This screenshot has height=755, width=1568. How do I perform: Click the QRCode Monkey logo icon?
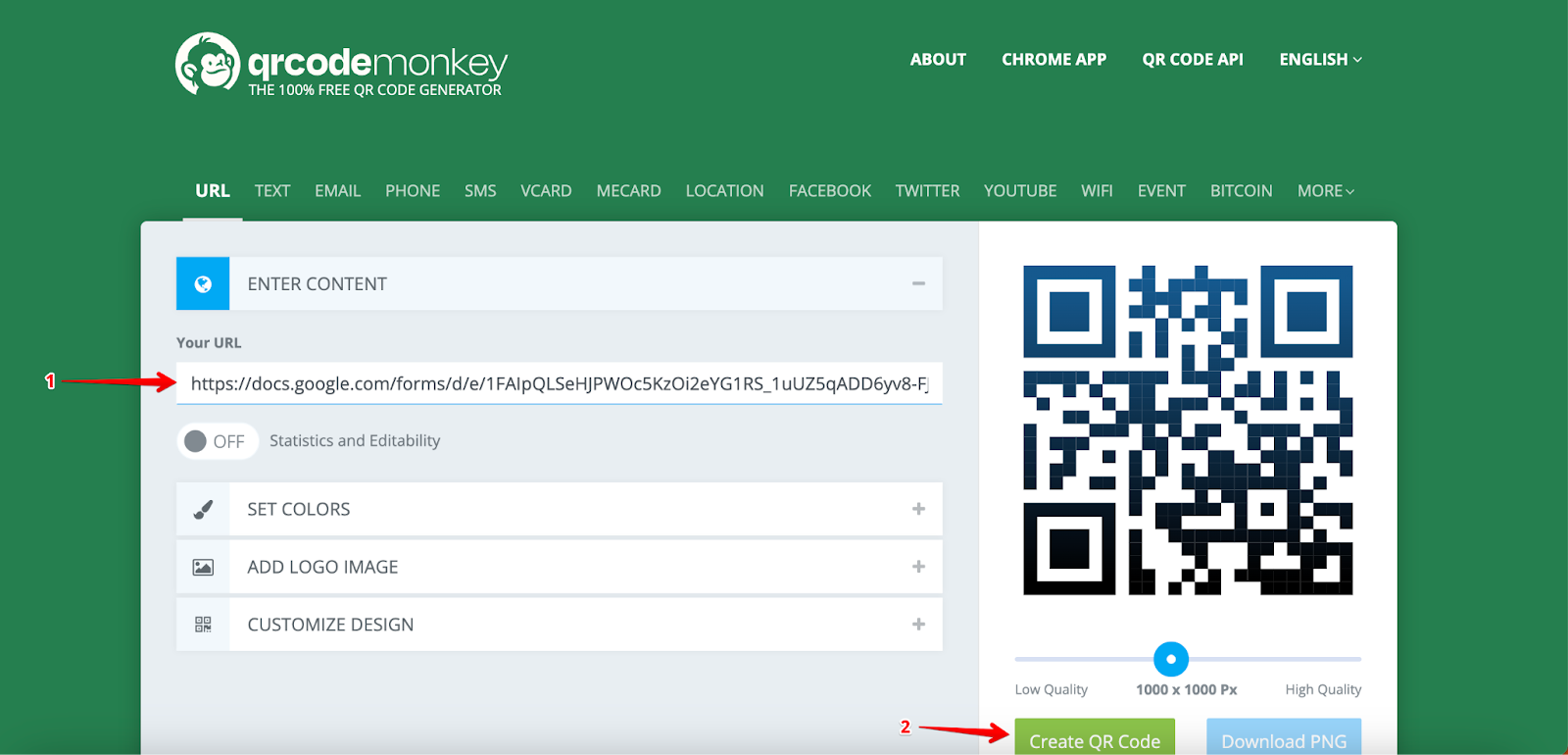click(x=208, y=64)
